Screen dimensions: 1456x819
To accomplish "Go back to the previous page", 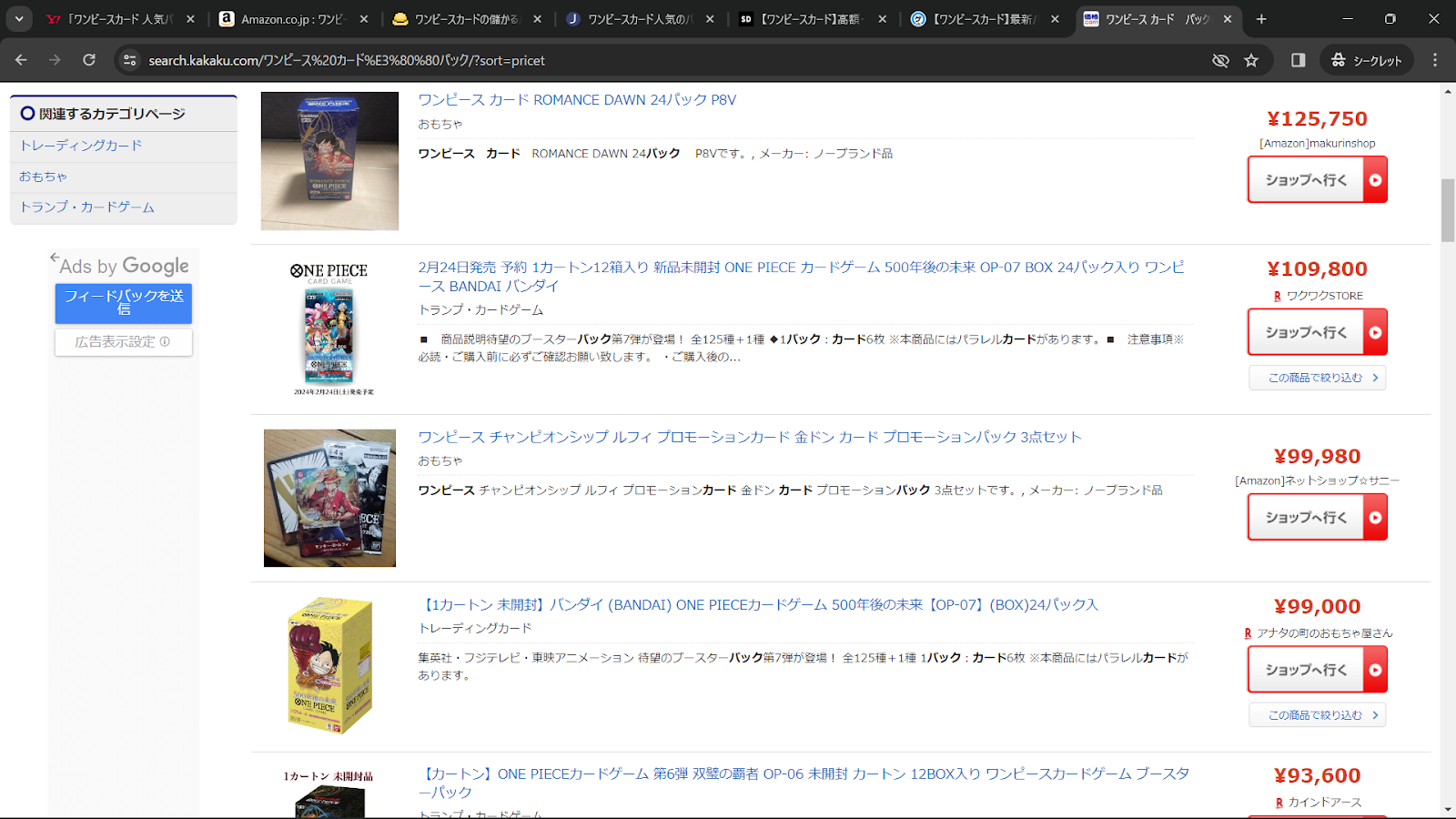I will pyautogui.click(x=21, y=60).
